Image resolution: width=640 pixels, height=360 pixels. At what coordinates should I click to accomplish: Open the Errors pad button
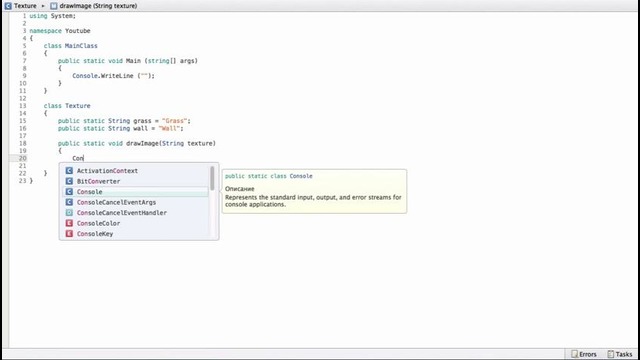[584, 354]
